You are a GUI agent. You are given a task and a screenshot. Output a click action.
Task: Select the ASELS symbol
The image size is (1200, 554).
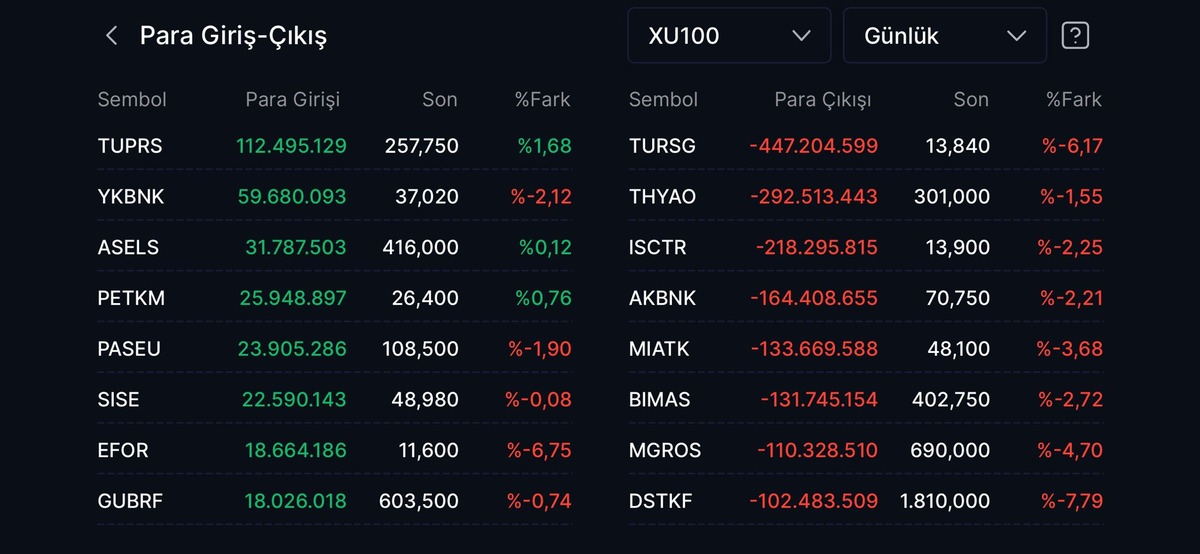[x=128, y=247]
